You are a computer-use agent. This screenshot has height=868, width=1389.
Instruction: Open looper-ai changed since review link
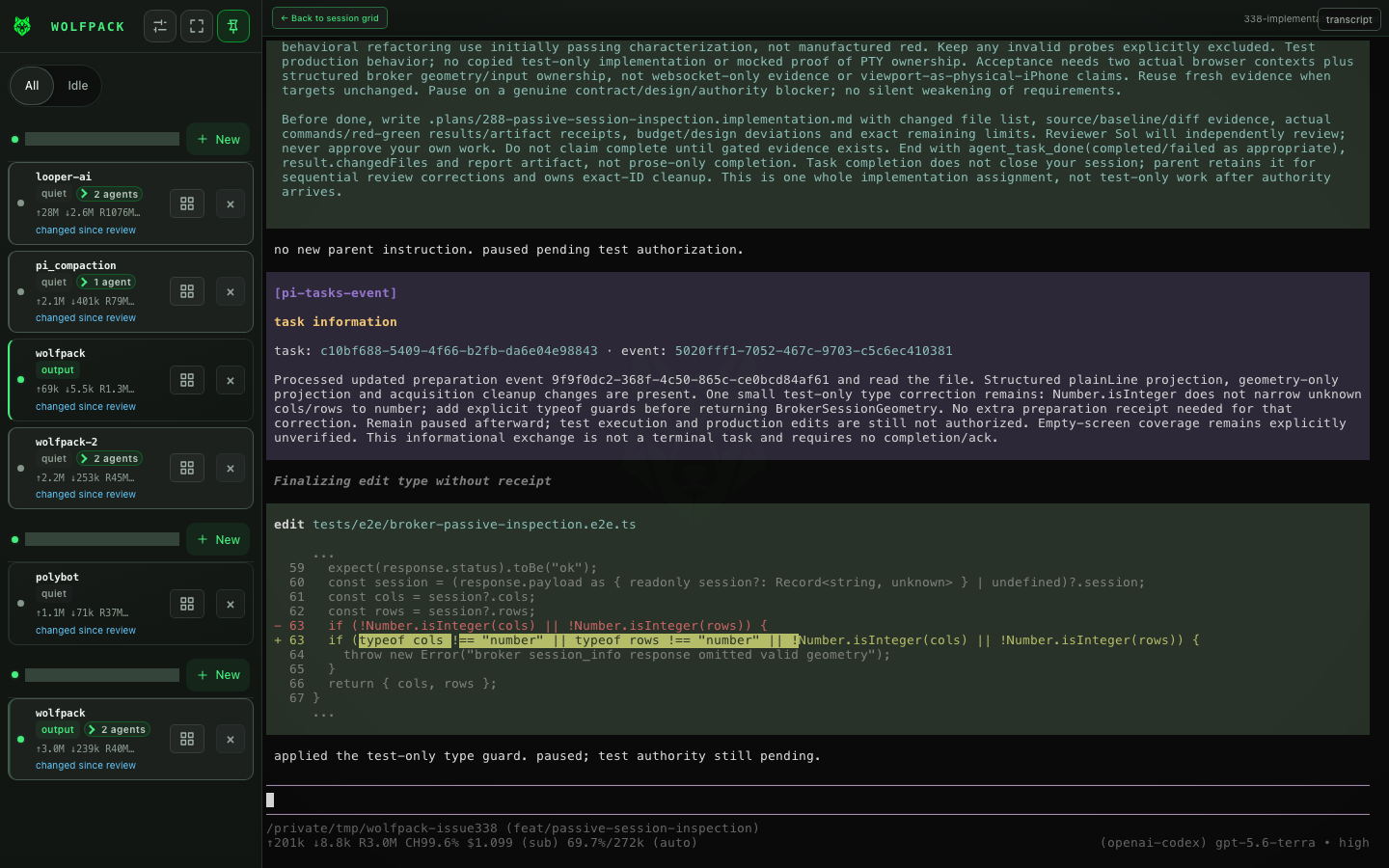86,230
